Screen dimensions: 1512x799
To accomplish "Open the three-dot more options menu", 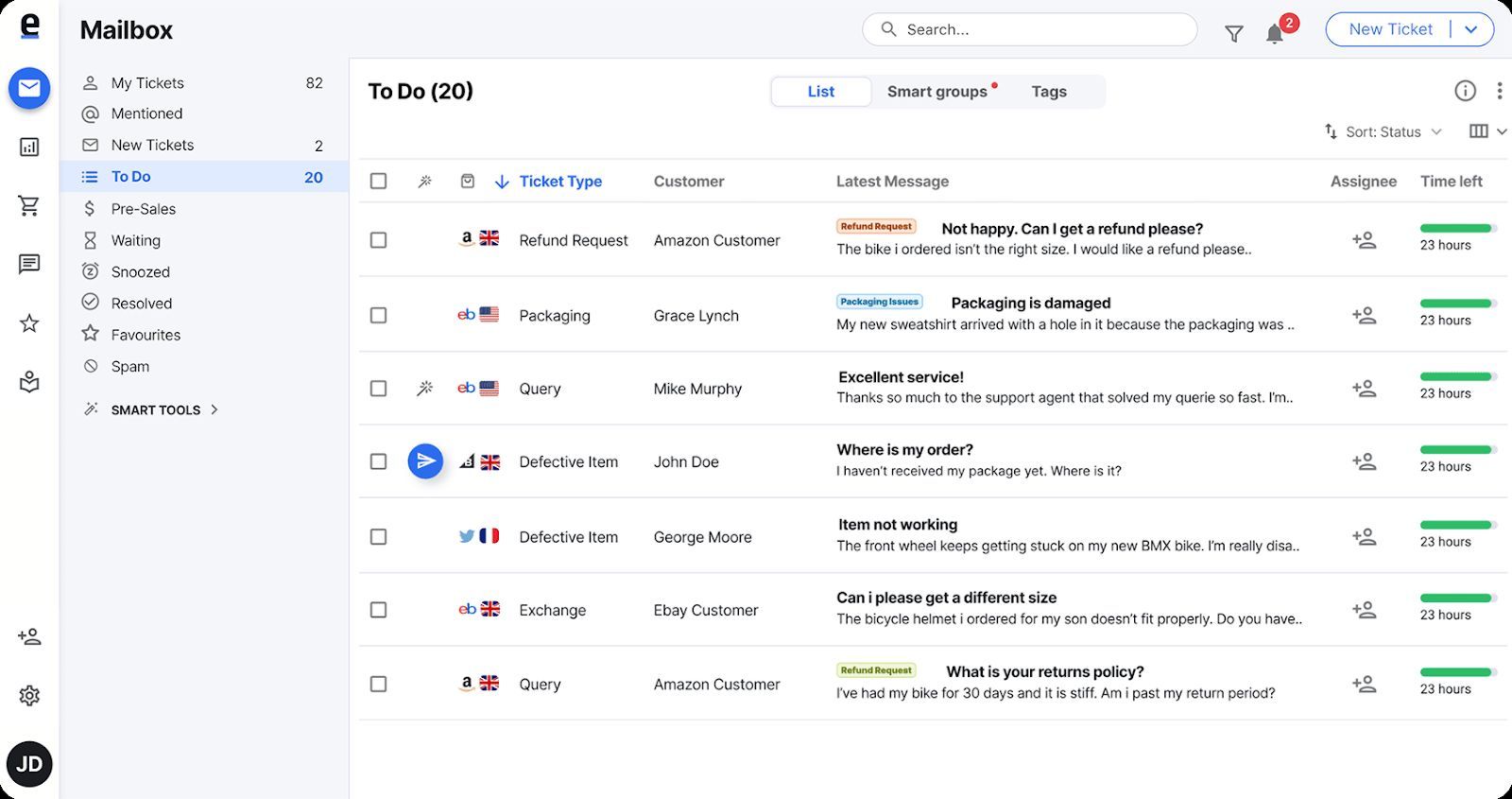I will coord(1500,91).
